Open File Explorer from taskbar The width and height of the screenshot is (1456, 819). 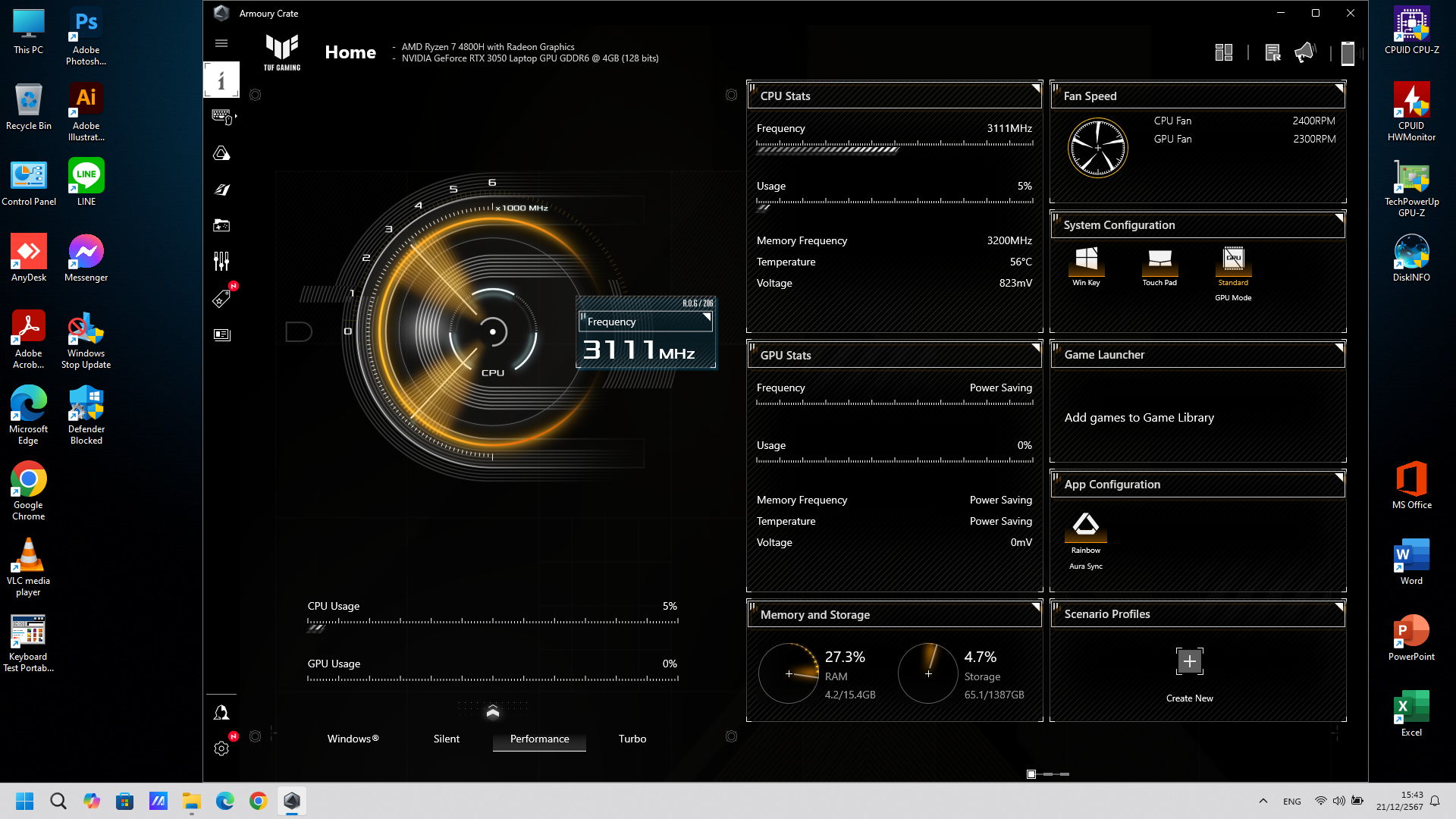[191, 801]
